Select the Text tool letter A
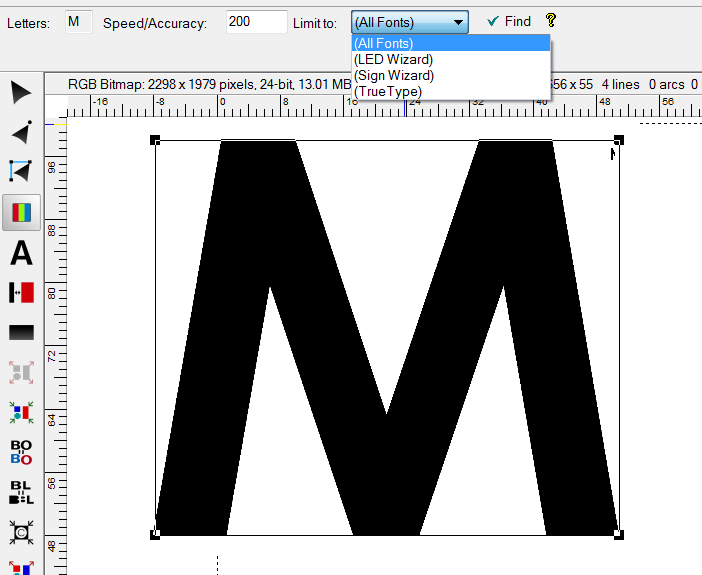702x575 pixels. (x=21, y=253)
